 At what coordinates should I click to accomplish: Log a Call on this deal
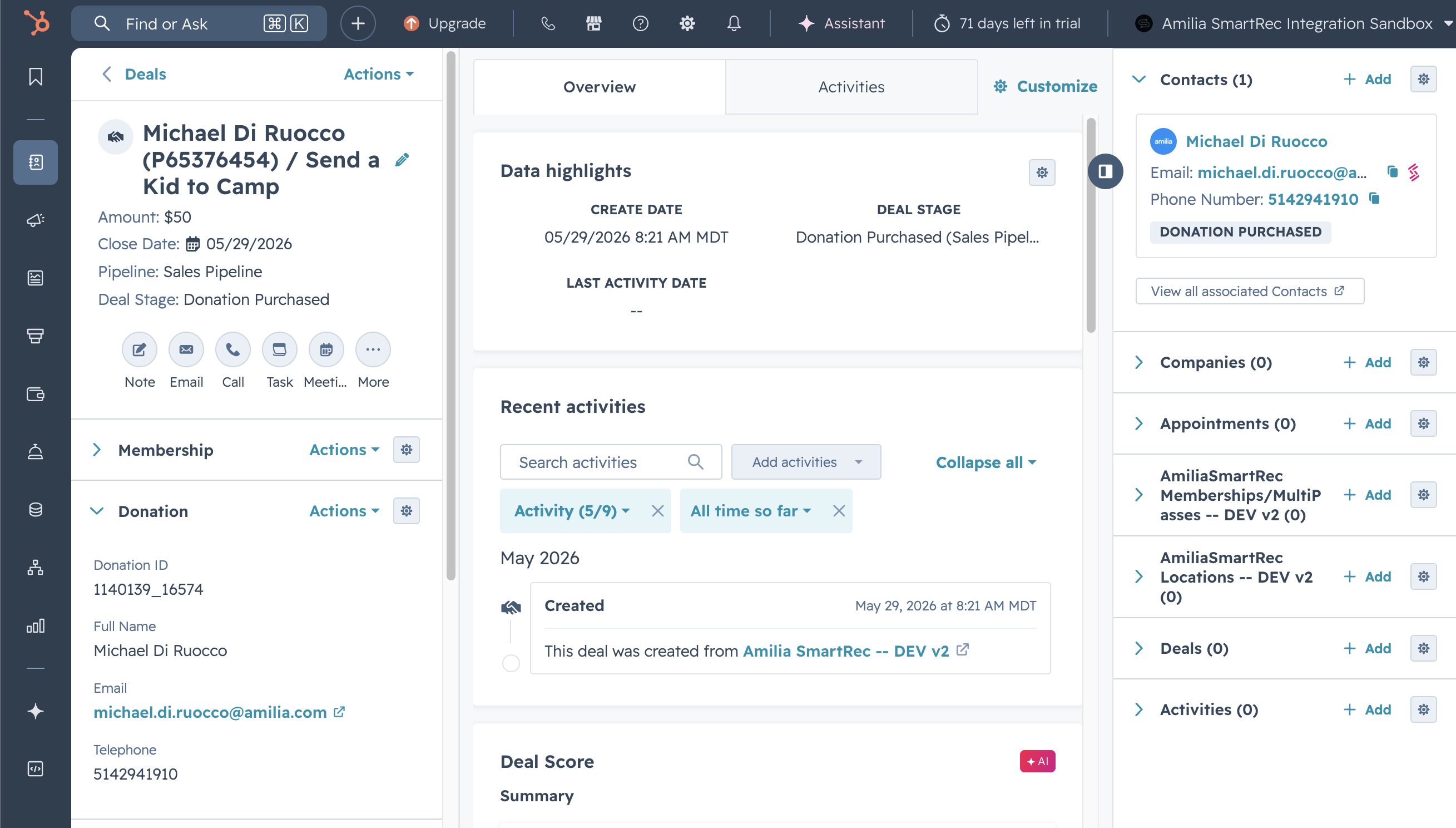point(233,349)
